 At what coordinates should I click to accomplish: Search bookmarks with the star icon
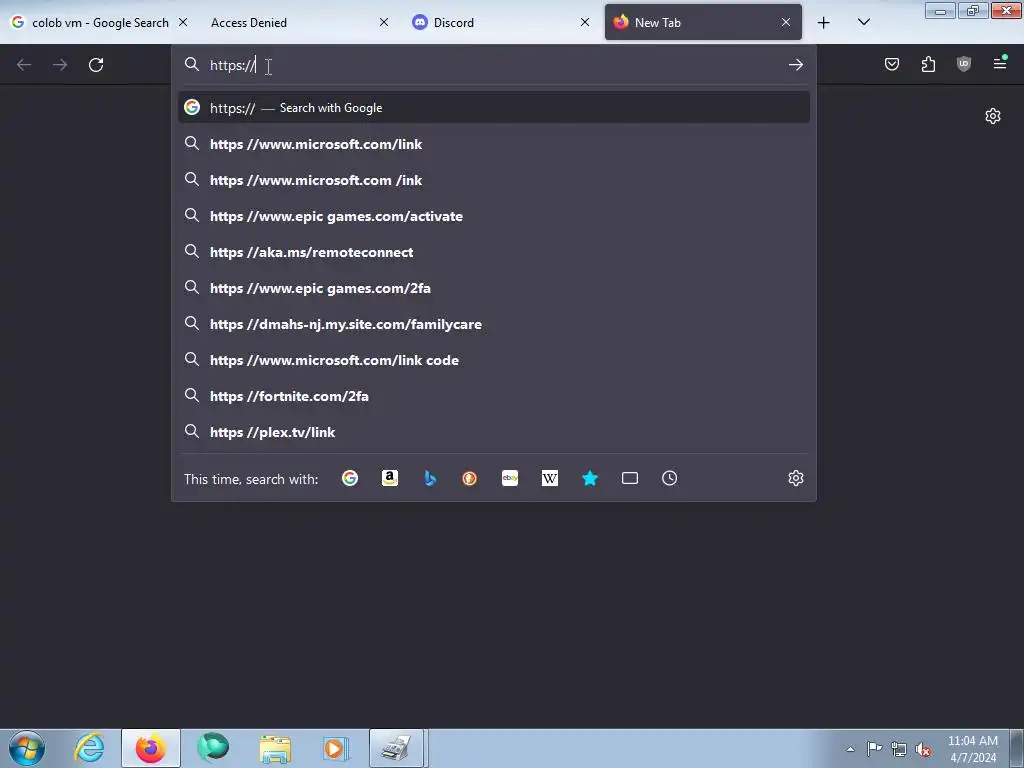click(x=590, y=478)
